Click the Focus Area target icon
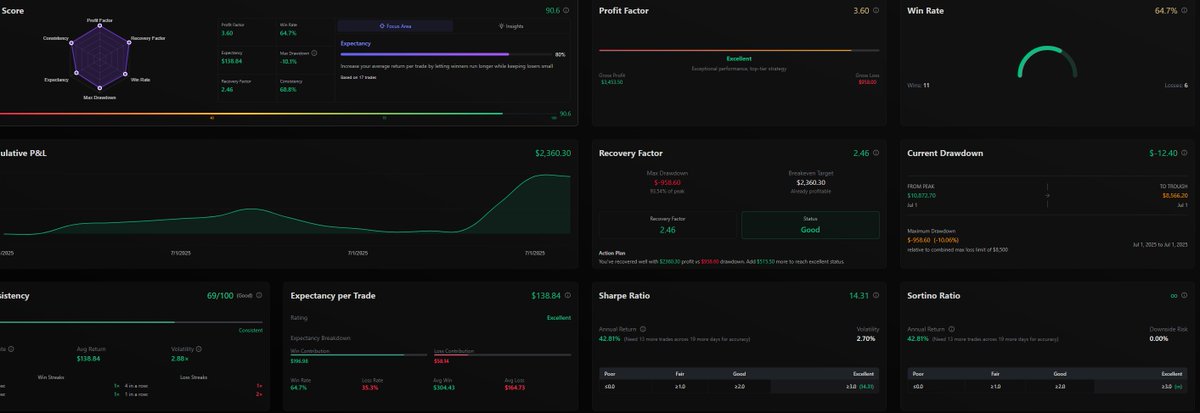The height and width of the screenshot is (413, 1200). pos(382,26)
